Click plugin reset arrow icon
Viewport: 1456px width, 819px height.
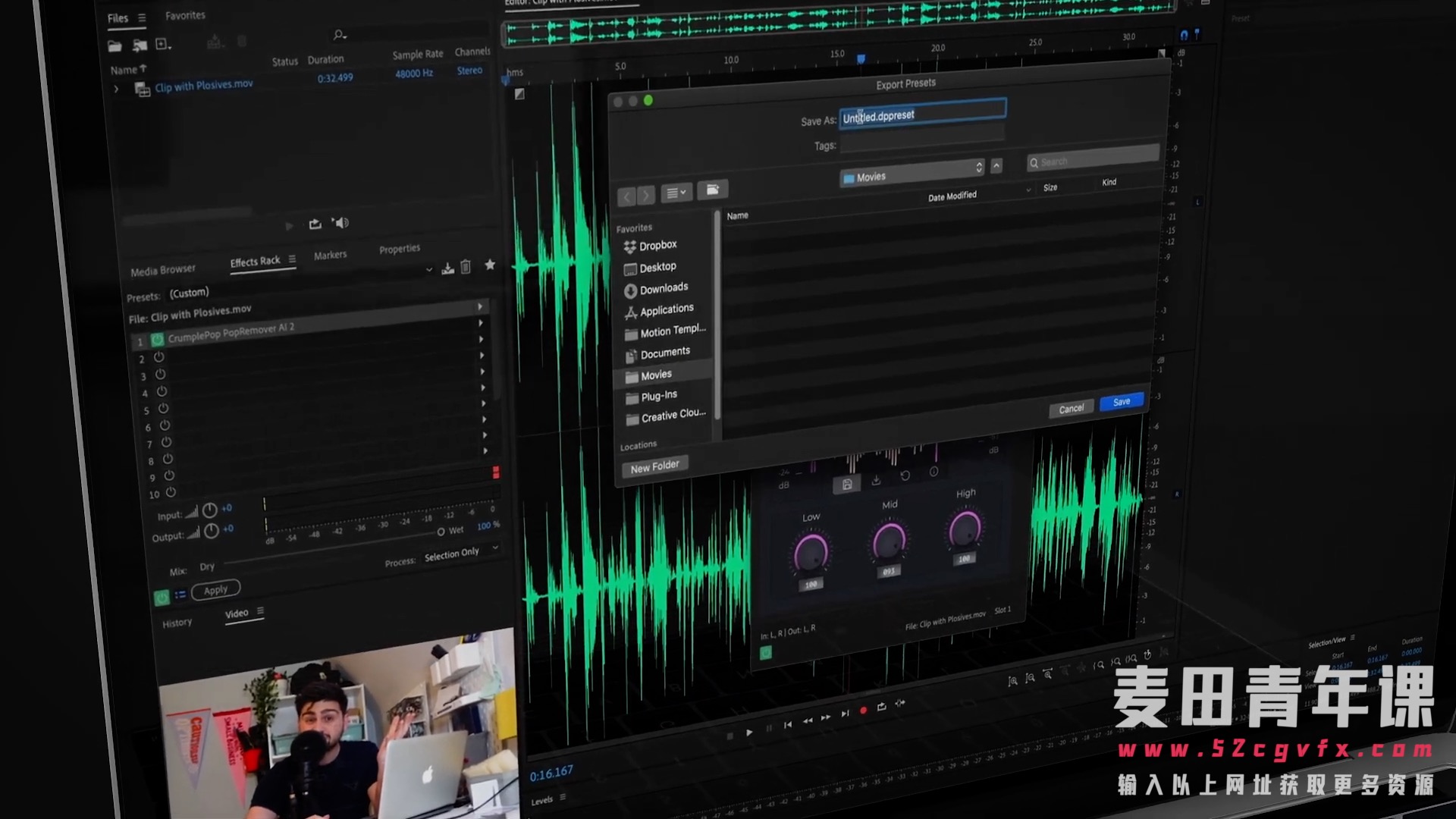click(x=905, y=475)
